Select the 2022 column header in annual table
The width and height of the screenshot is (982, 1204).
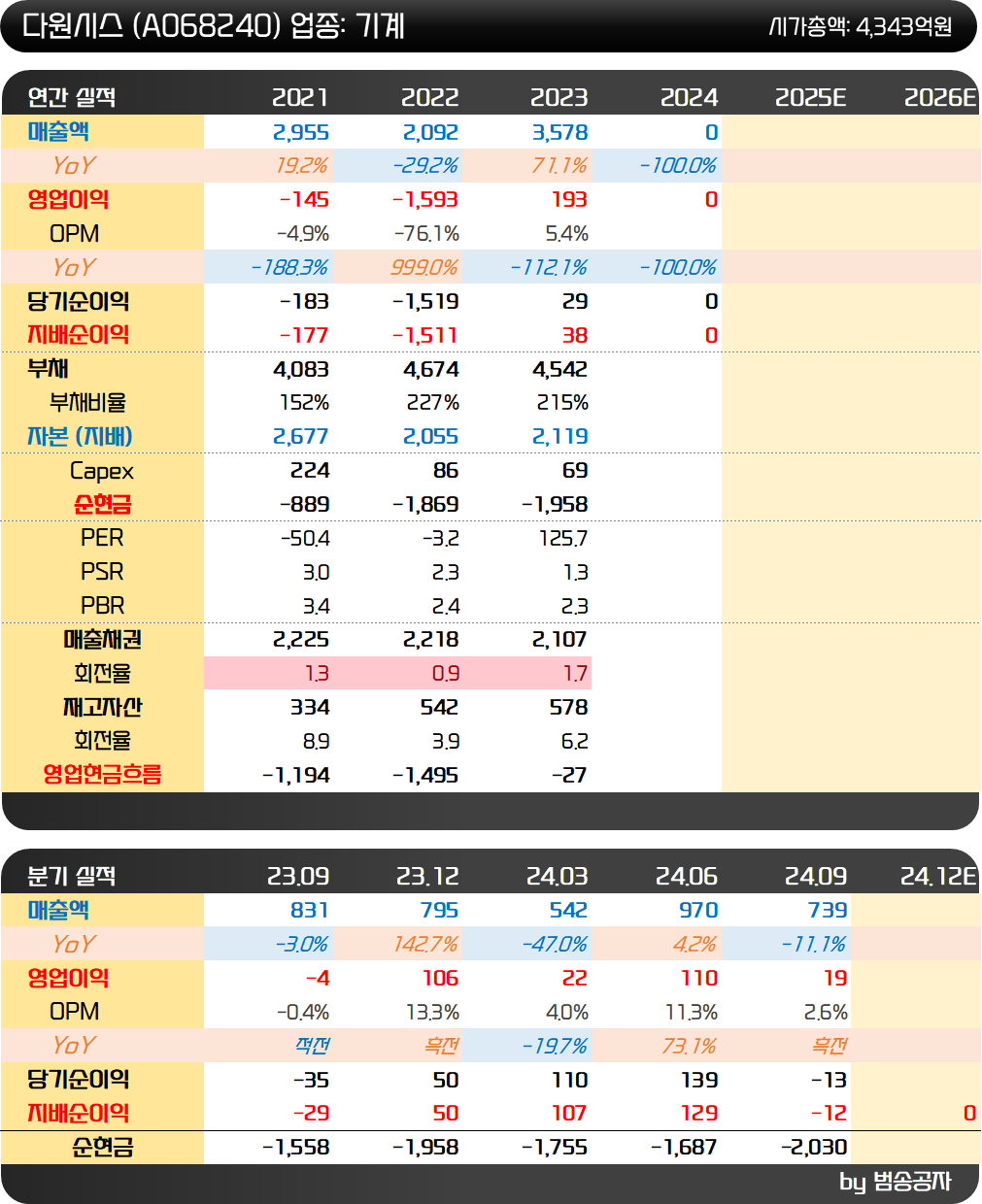(x=429, y=97)
